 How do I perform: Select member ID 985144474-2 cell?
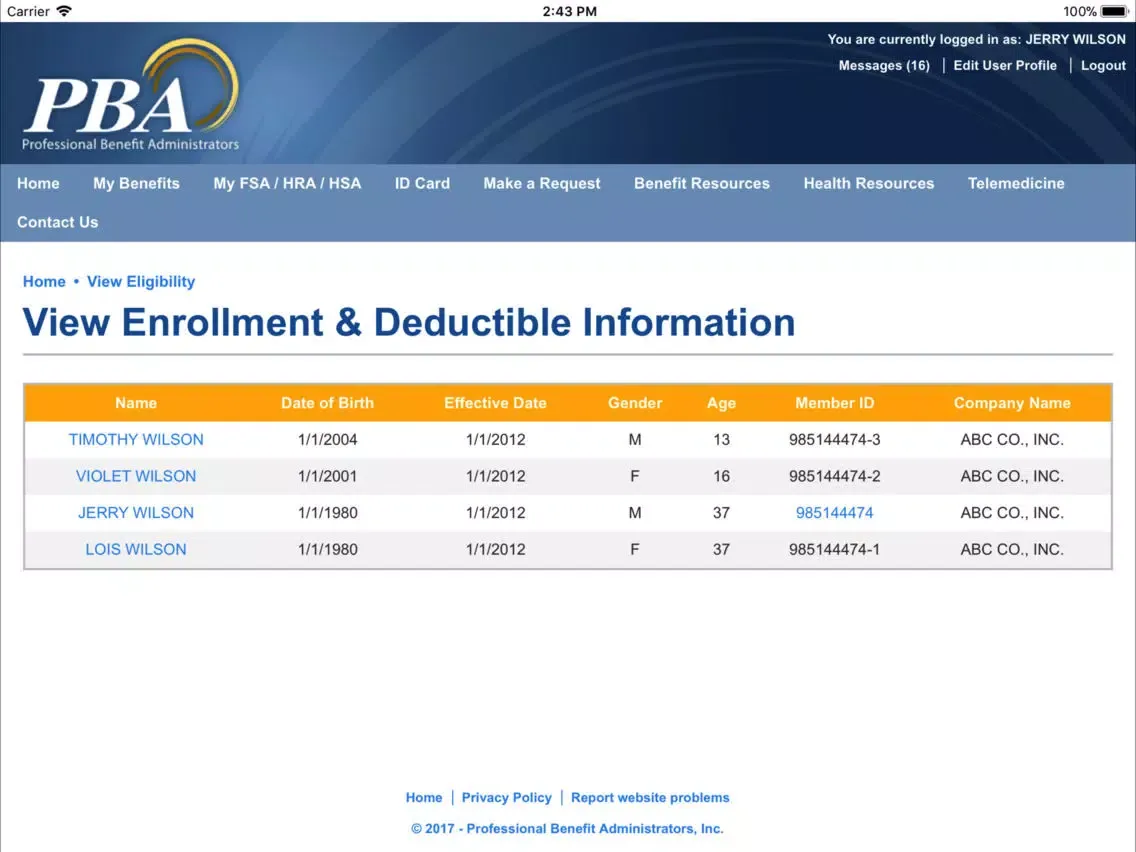coord(835,476)
